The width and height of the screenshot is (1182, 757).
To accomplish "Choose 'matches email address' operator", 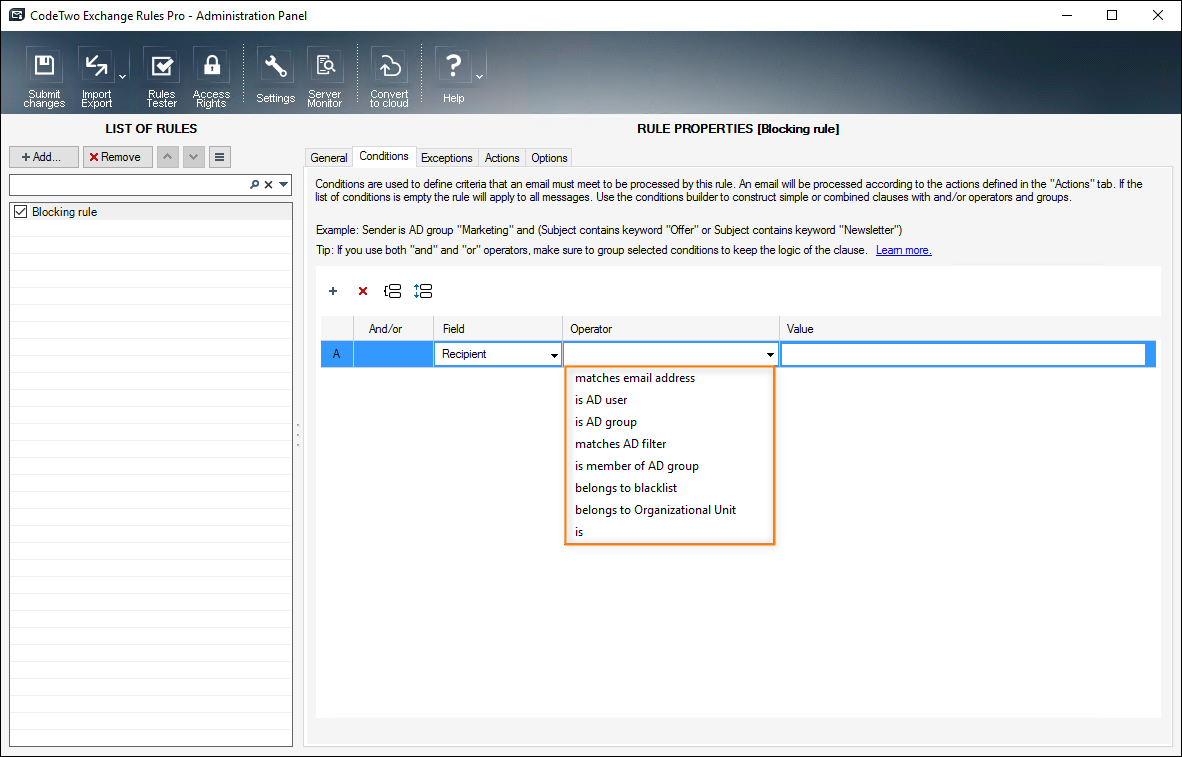I will [x=669, y=378].
